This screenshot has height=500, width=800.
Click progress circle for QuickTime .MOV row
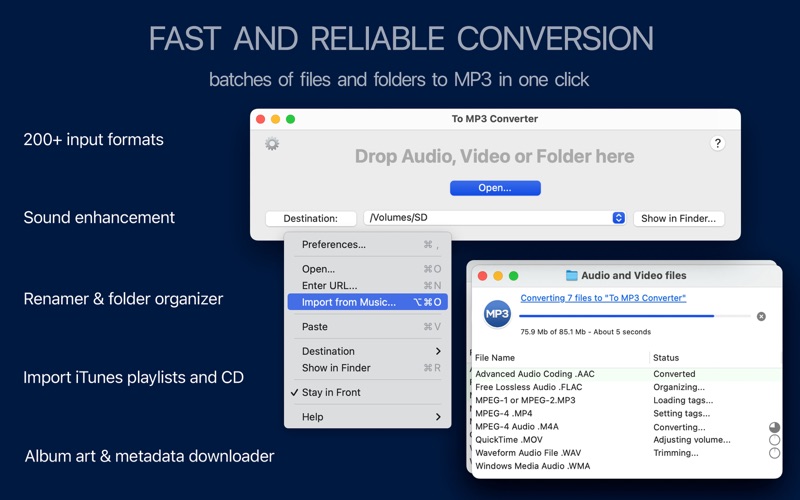click(x=774, y=440)
